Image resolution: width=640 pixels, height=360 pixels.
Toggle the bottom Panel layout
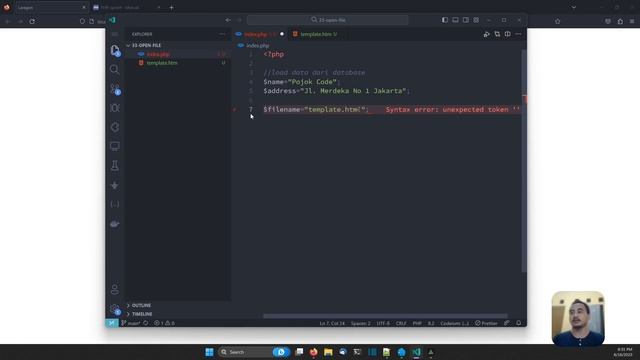(x=455, y=20)
